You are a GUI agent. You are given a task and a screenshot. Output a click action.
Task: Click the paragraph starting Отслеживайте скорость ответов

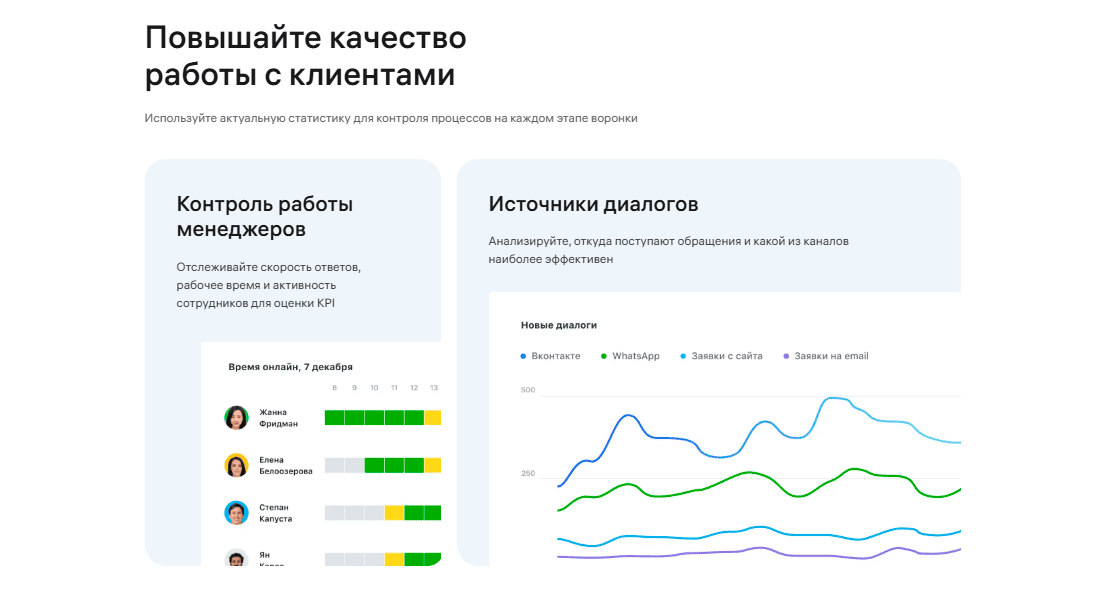pos(268,285)
